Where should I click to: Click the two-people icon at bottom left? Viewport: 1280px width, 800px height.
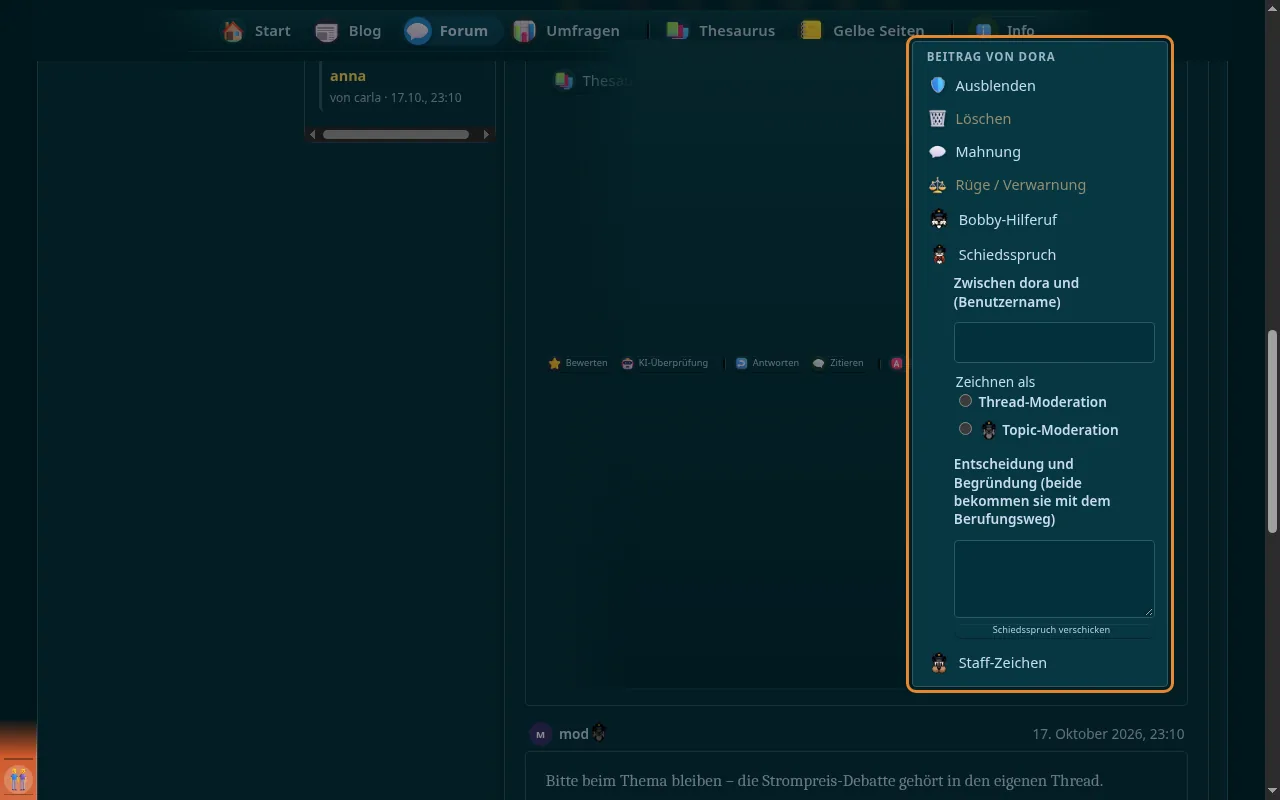[18, 778]
